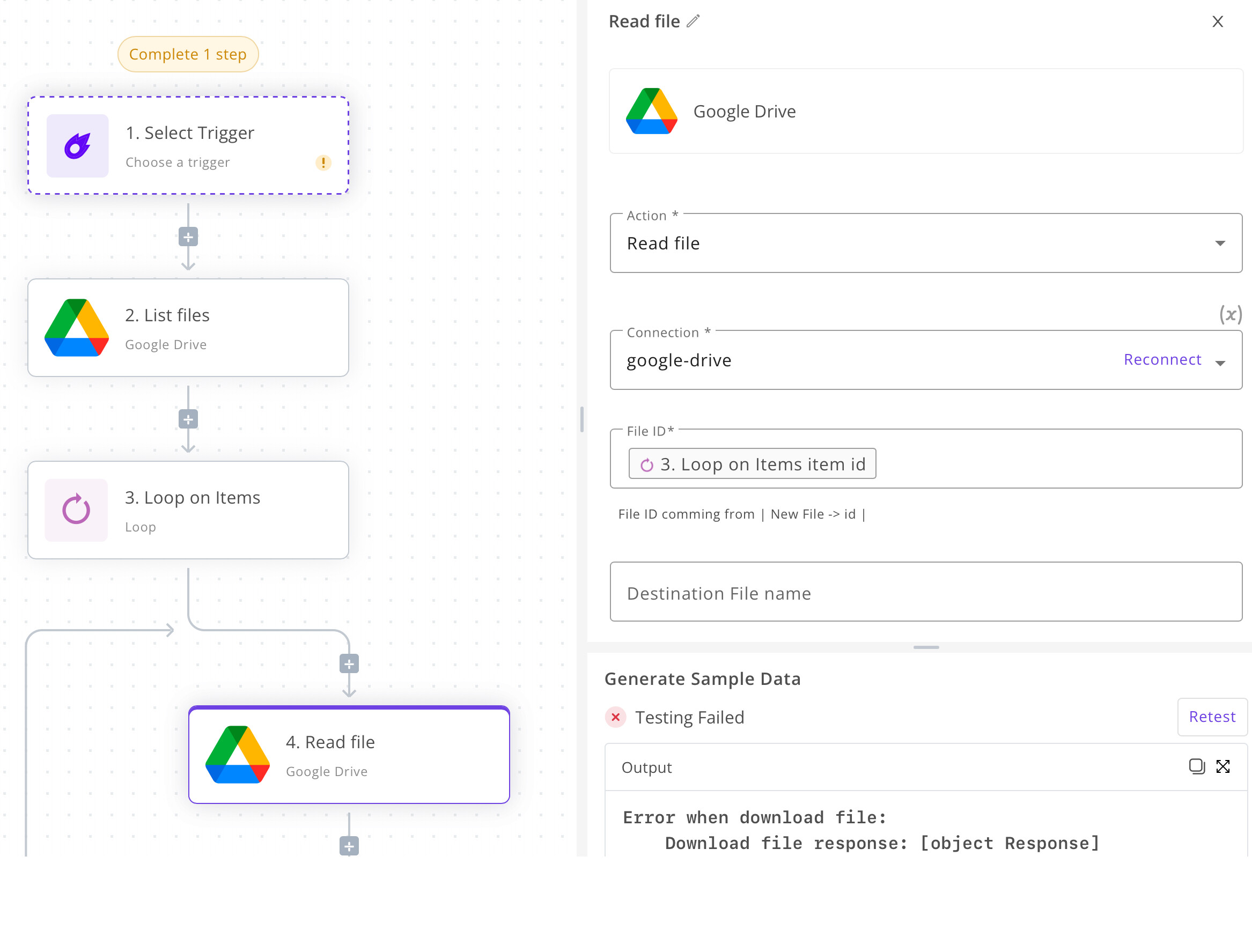Click the vertical splitter between canvas and panel

coord(581,419)
